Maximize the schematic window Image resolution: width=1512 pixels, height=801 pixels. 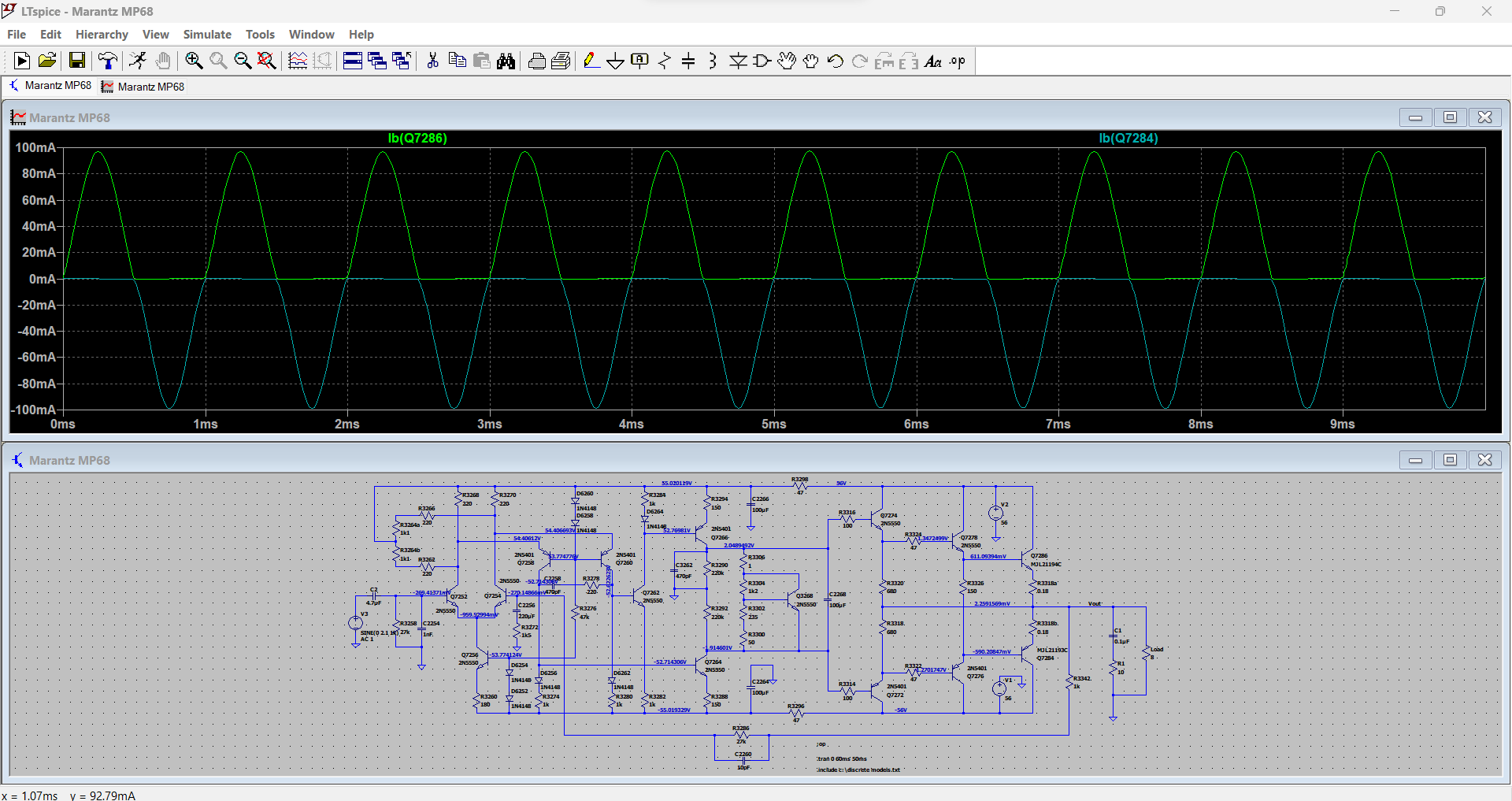click(x=1450, y=460)
